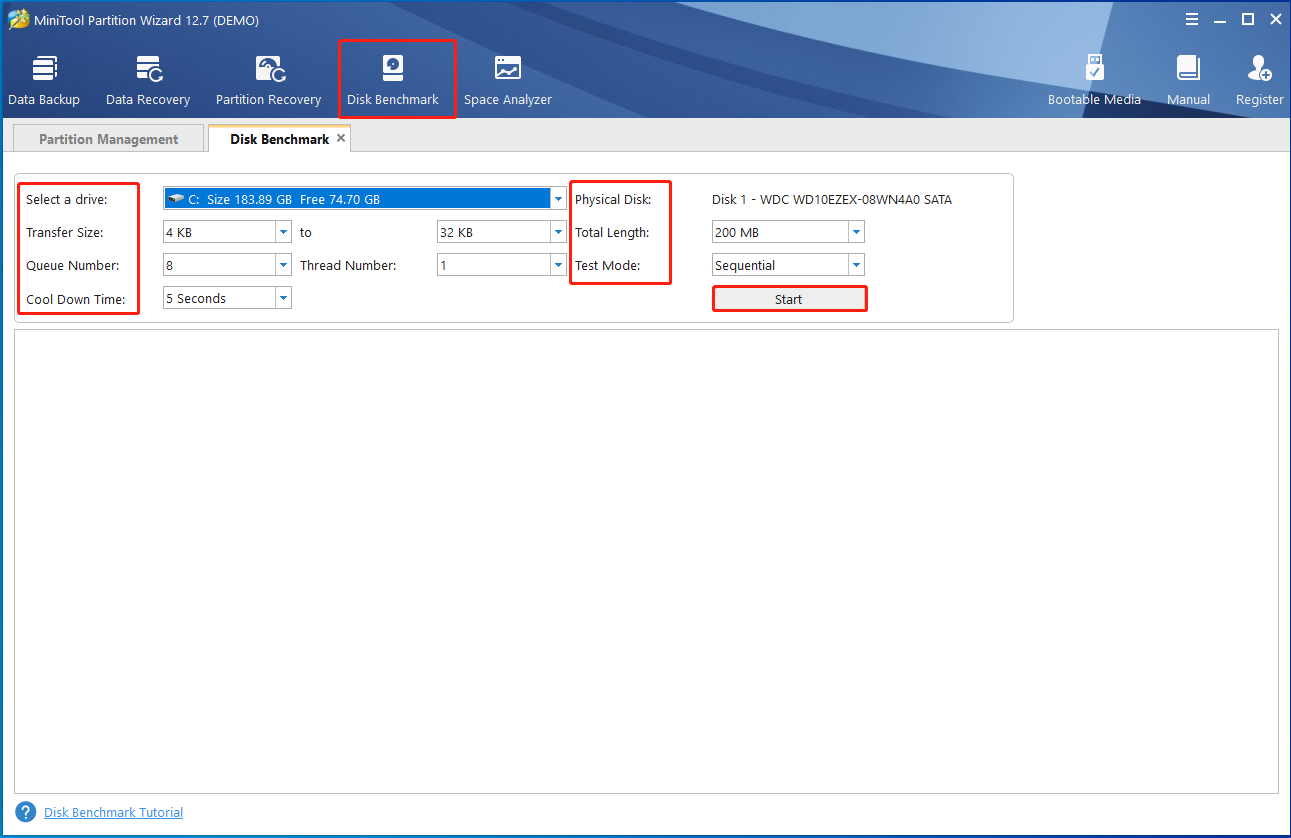Close the Partition Wizard window
Viewport: 1291px width, 838px height.
pos(1275,19)
